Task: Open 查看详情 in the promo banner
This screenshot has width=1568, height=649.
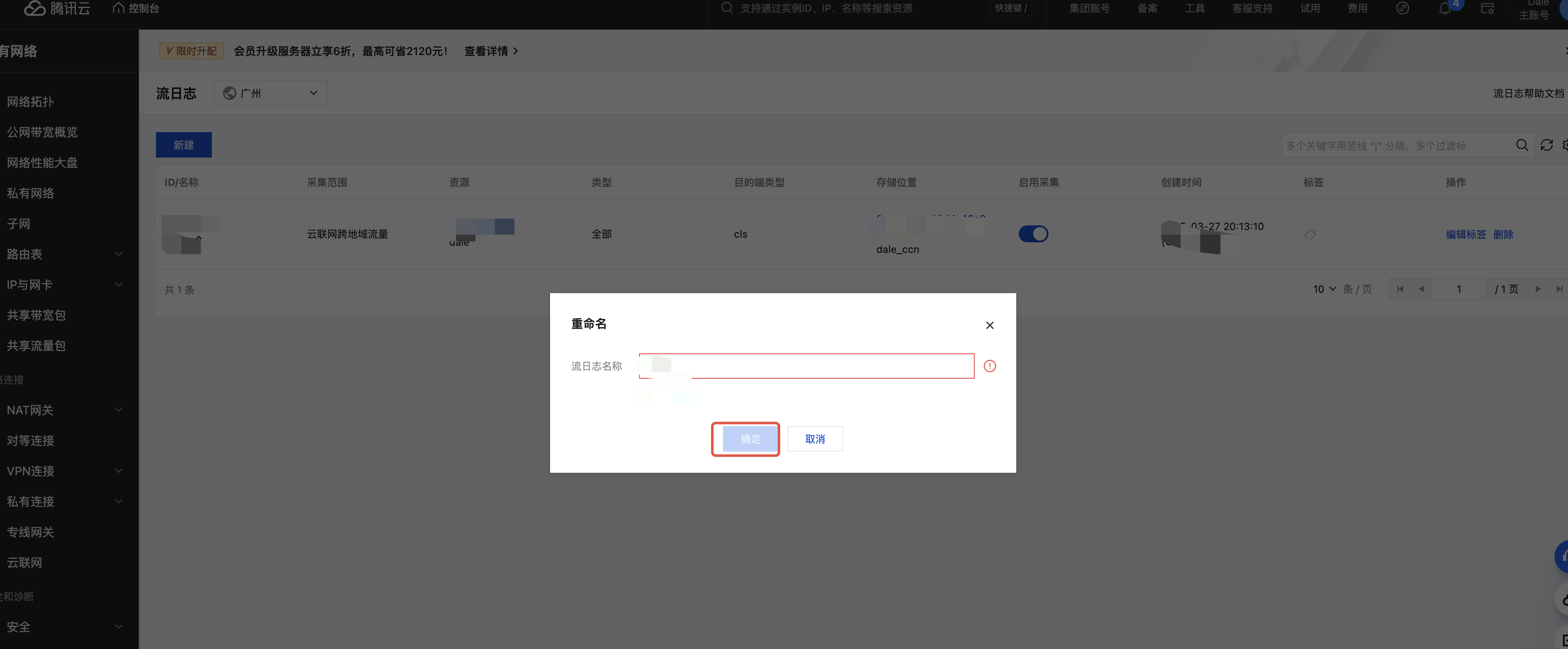Action: point(491,51)
